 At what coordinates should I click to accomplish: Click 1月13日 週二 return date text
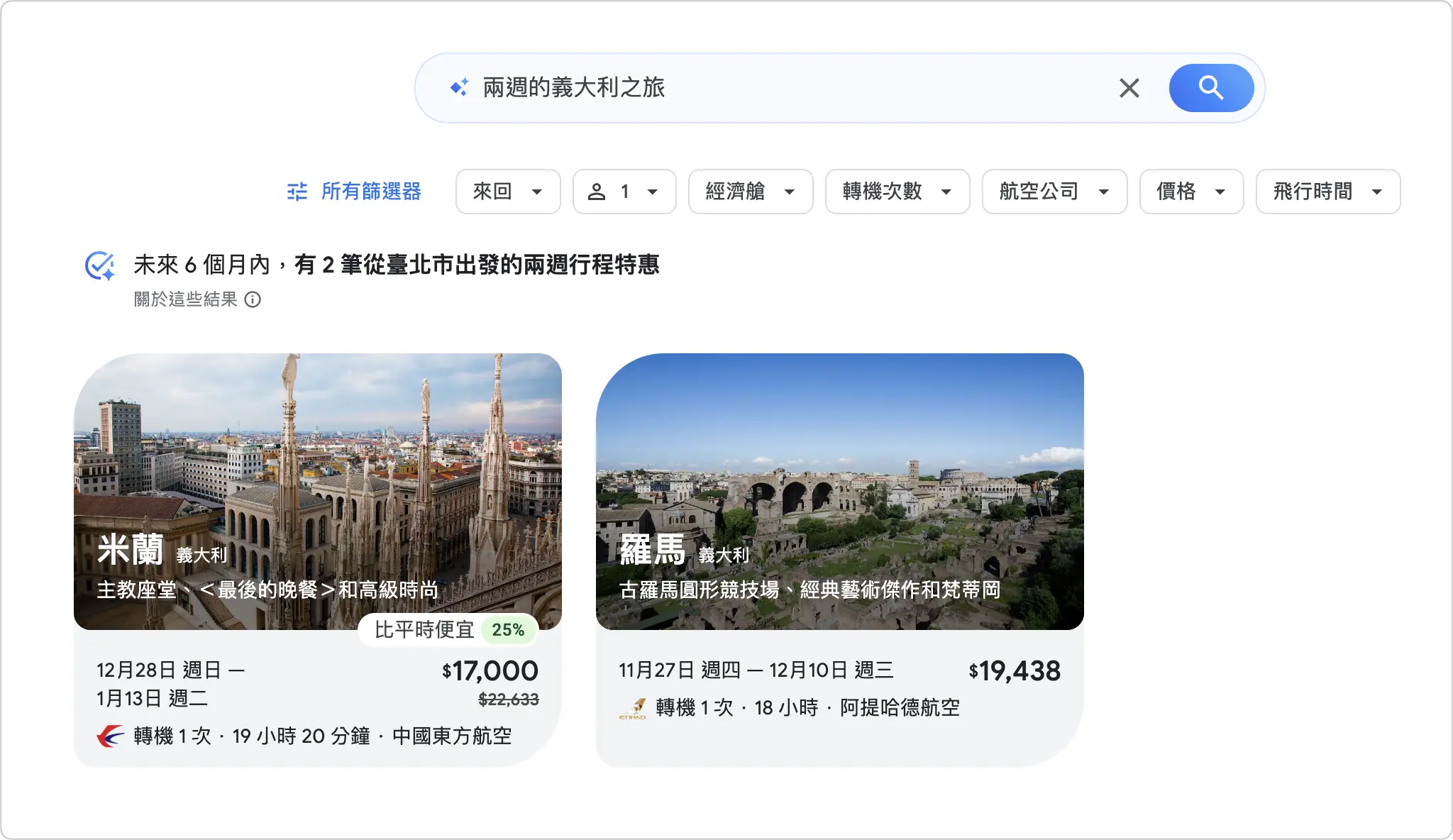tap(153, 698)
